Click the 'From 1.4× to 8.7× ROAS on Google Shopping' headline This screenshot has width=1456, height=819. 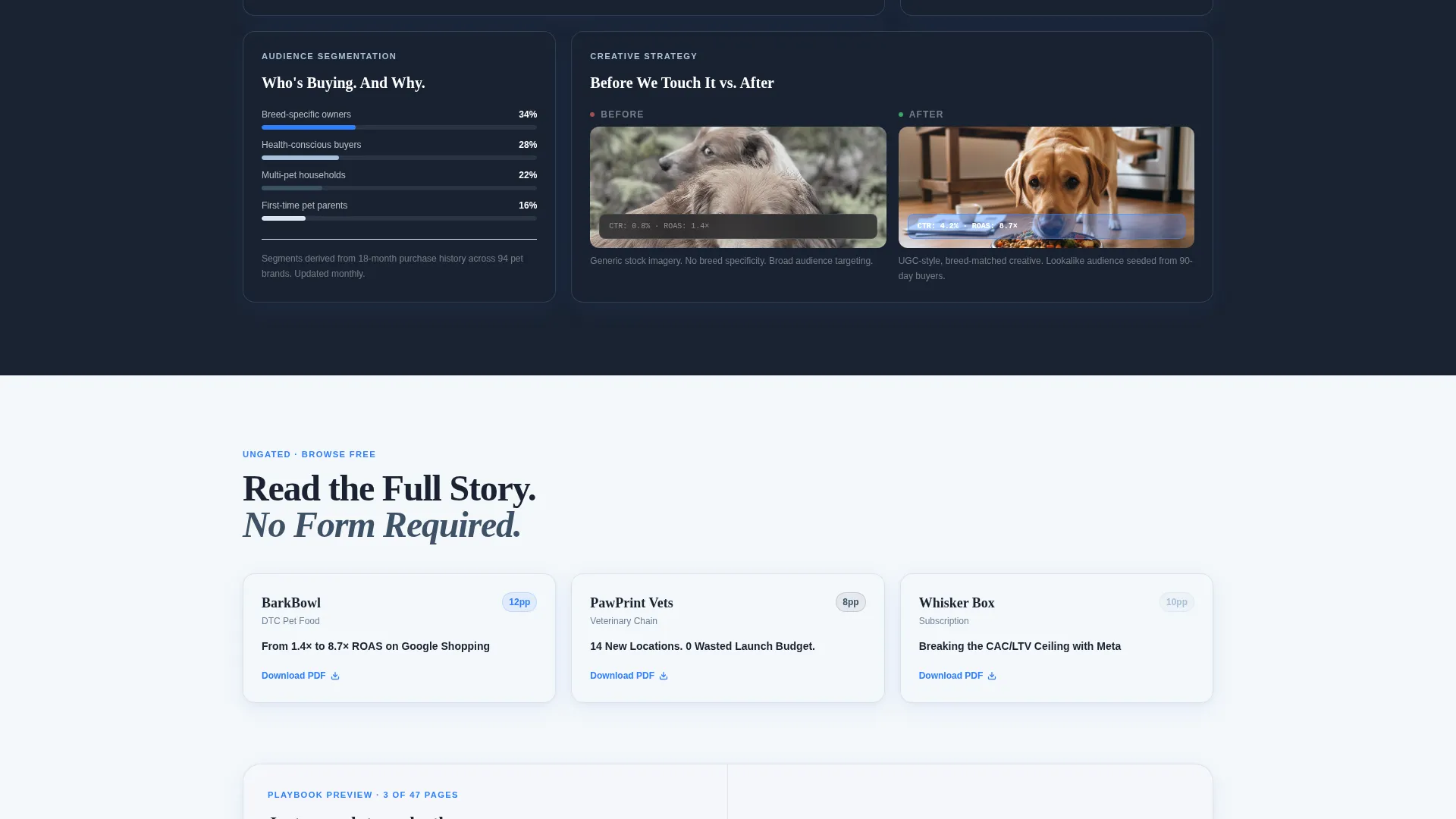[375, 646]
